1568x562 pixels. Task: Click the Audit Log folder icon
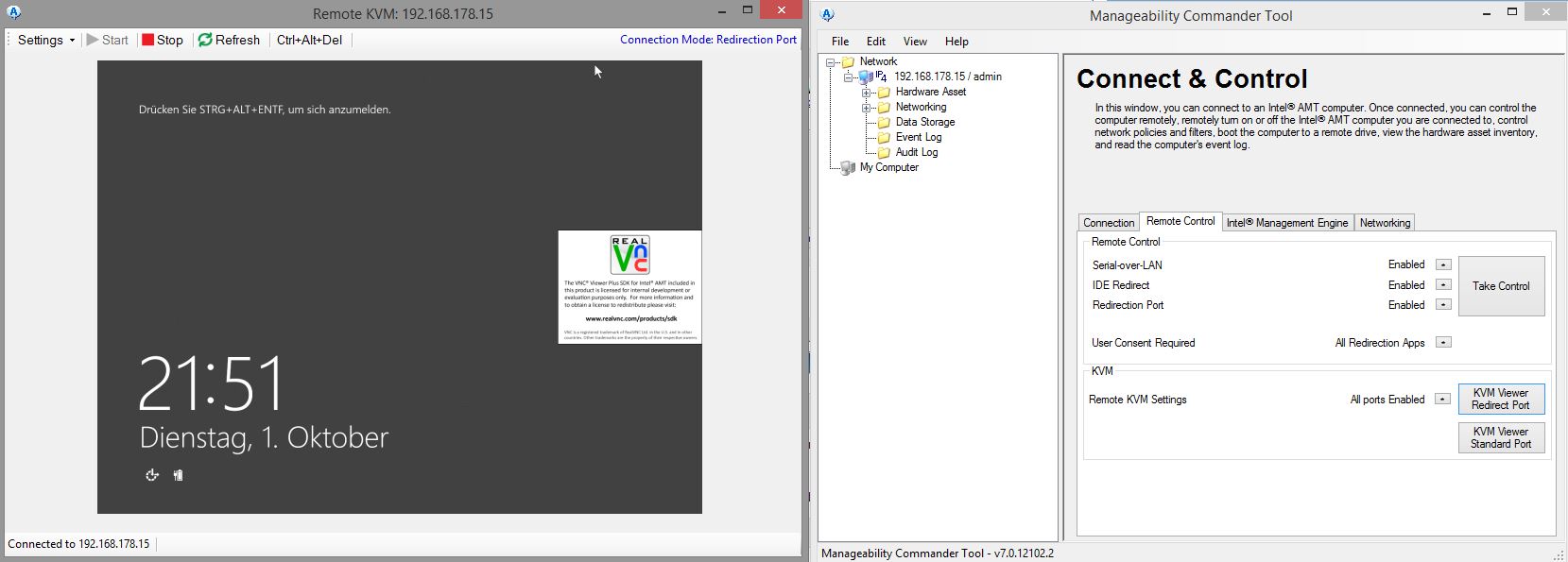884,153
